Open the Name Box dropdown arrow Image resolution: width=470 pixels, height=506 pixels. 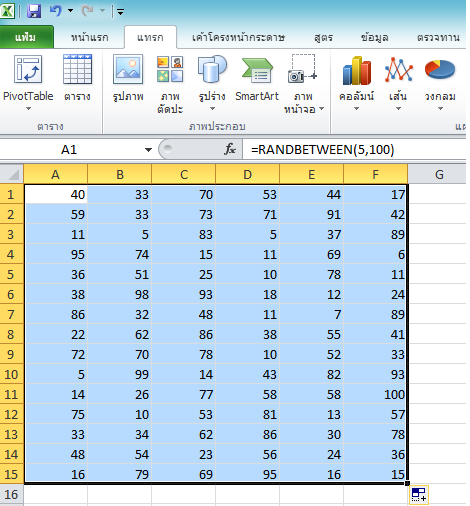pos(148,150)
